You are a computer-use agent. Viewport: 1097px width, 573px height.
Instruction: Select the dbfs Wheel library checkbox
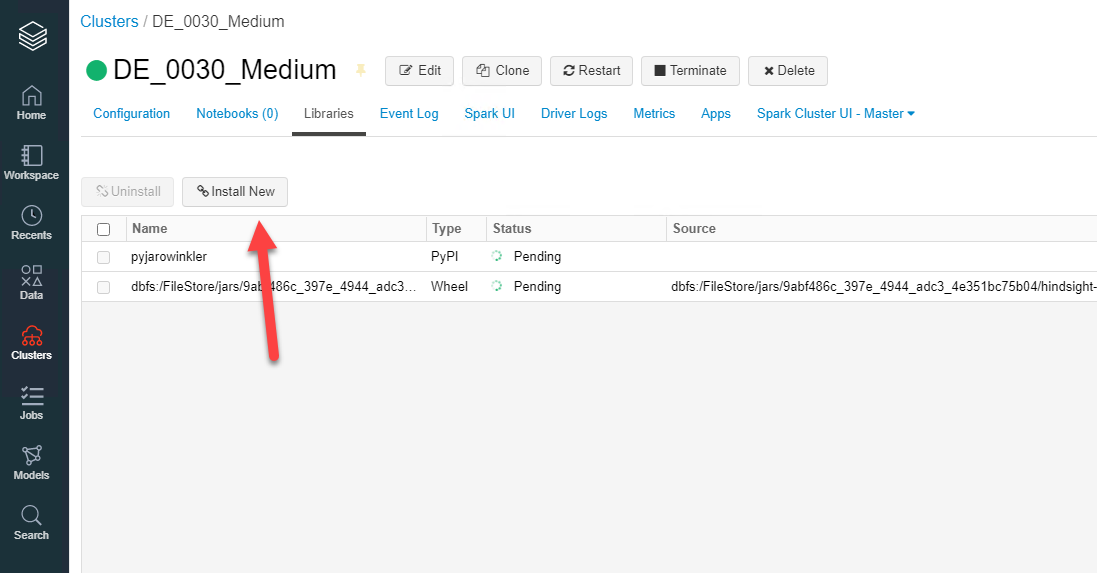(103, 287)
